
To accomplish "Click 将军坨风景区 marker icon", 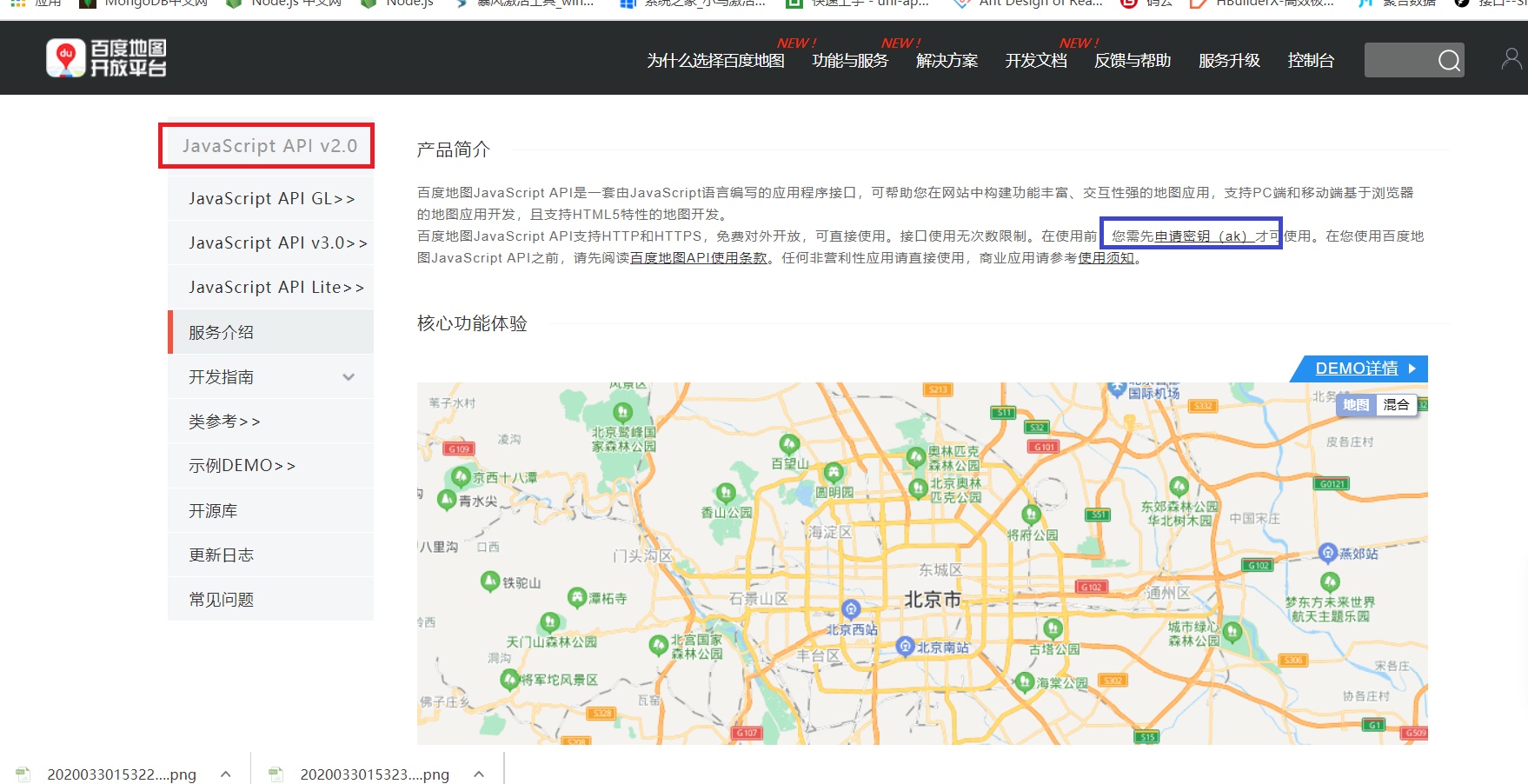I will pyautogui.click(x=509, y=680).
